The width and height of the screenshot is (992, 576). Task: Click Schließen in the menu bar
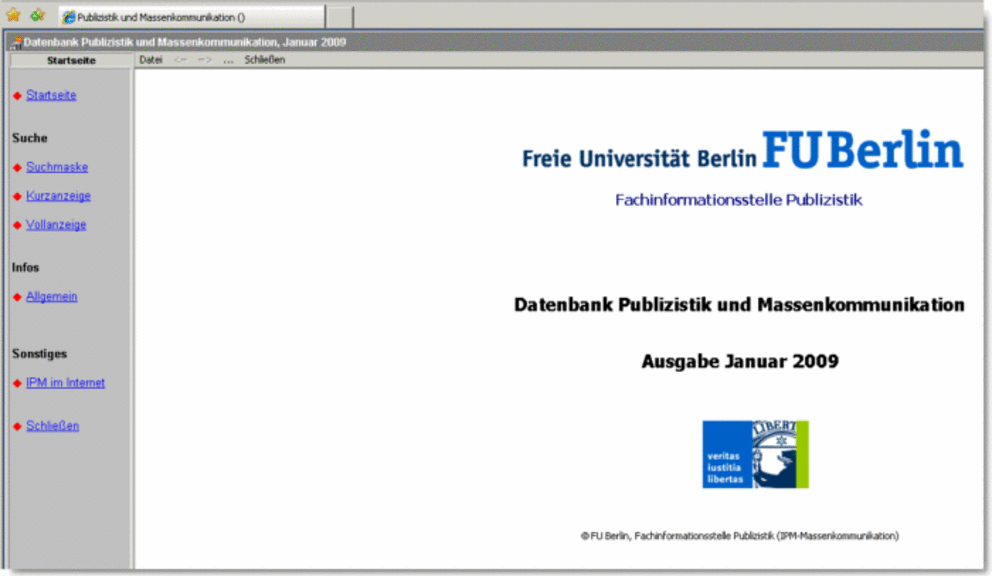[x=264, y=60]
